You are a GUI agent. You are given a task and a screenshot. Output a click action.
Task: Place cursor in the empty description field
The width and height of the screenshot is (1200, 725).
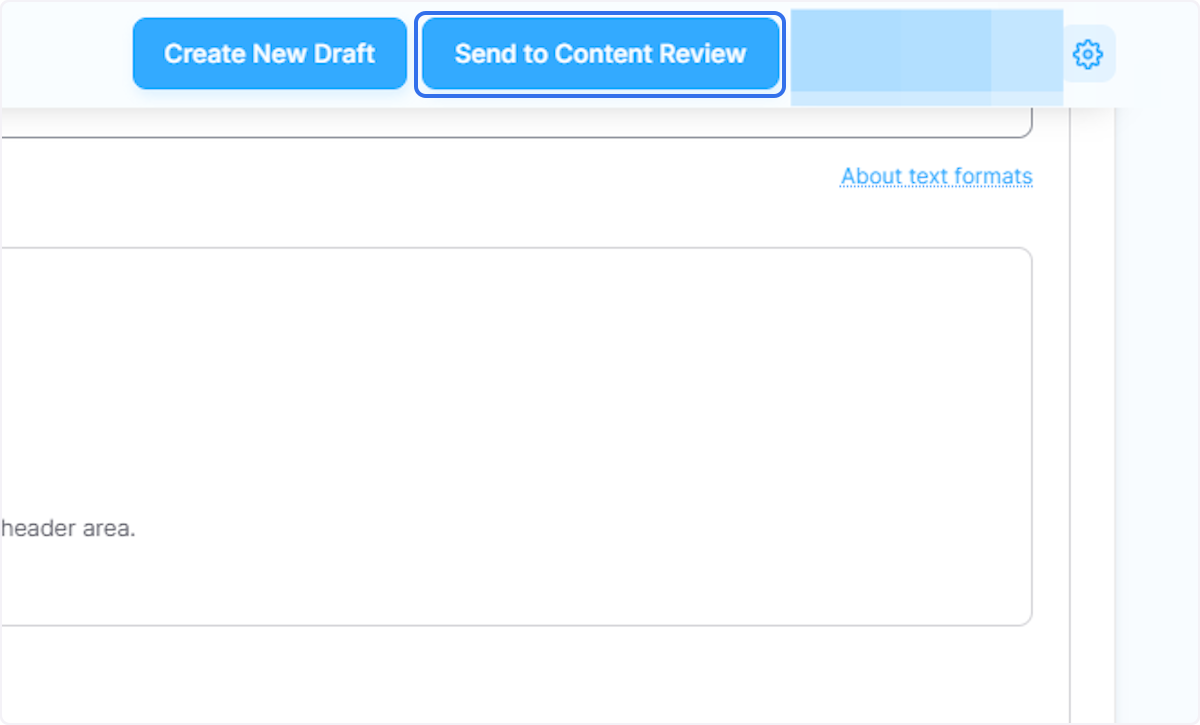point(500,430)
